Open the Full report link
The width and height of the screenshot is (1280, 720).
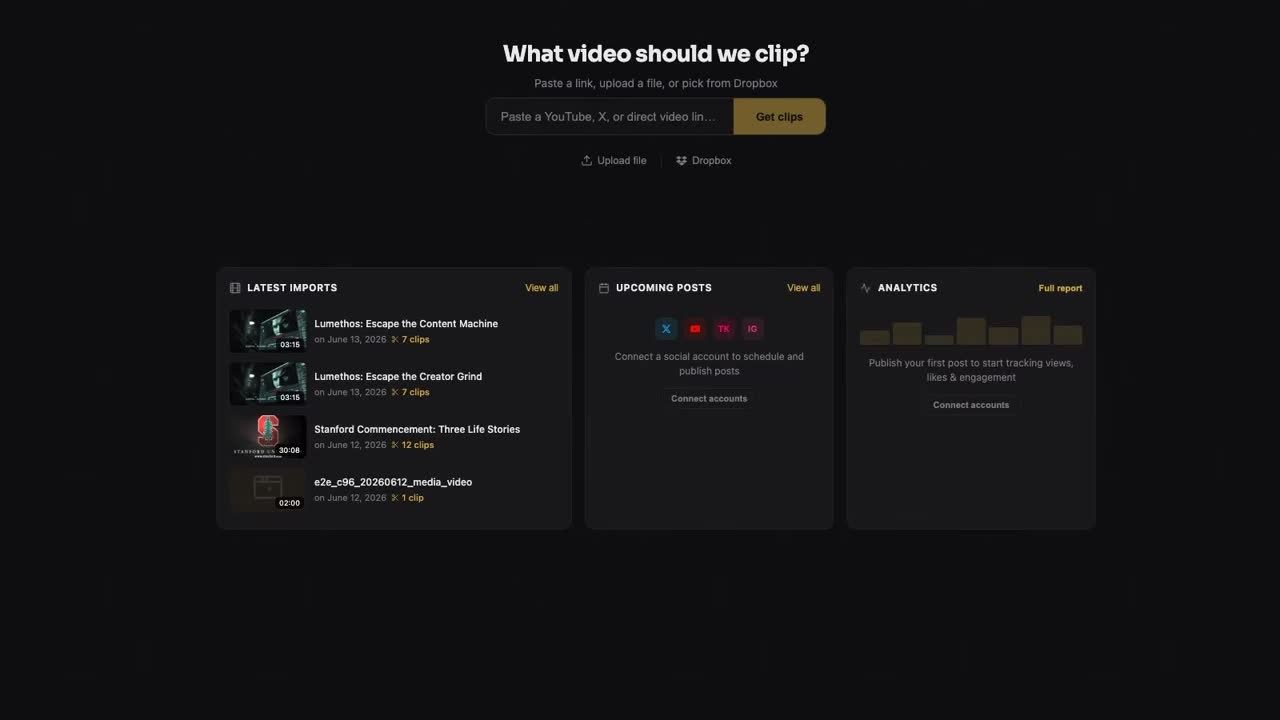1060,288
